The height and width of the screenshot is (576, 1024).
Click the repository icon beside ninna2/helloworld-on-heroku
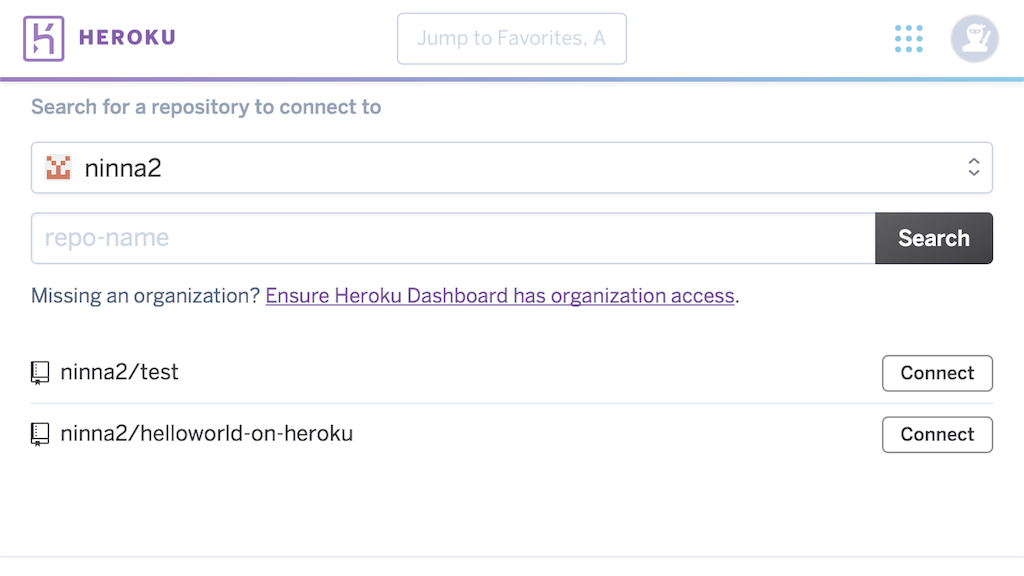click(x=40, y=435)
